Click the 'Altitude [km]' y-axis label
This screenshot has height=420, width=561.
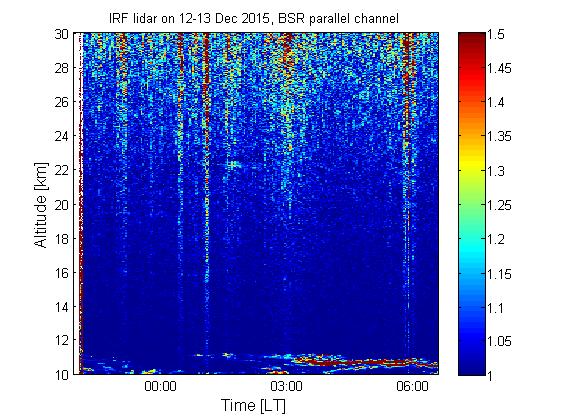(41, 205)
